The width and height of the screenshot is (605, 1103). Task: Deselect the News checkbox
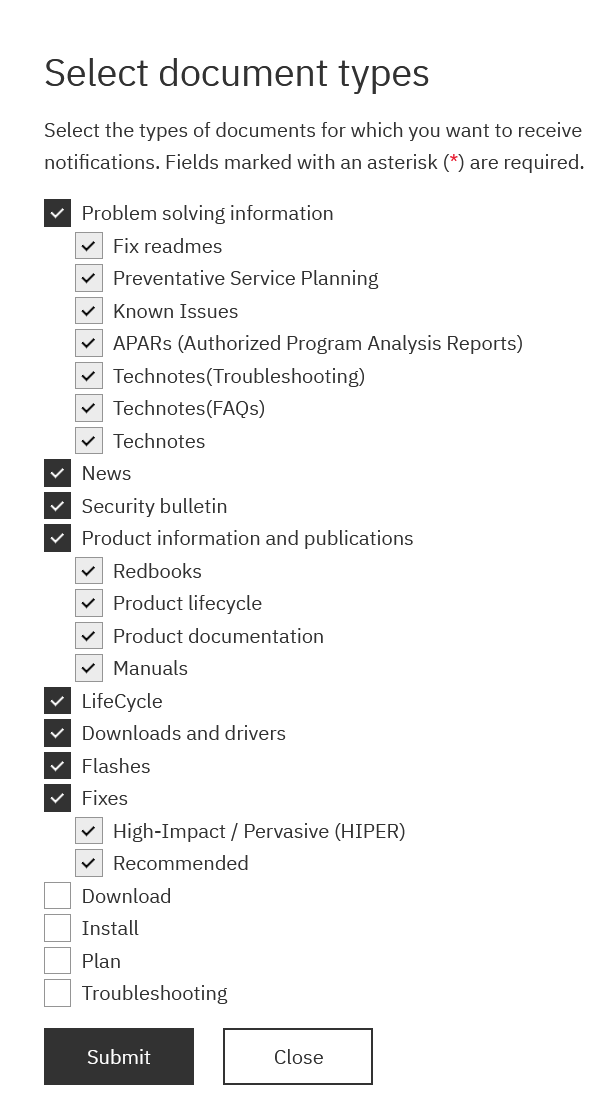[x=58, y=473]
